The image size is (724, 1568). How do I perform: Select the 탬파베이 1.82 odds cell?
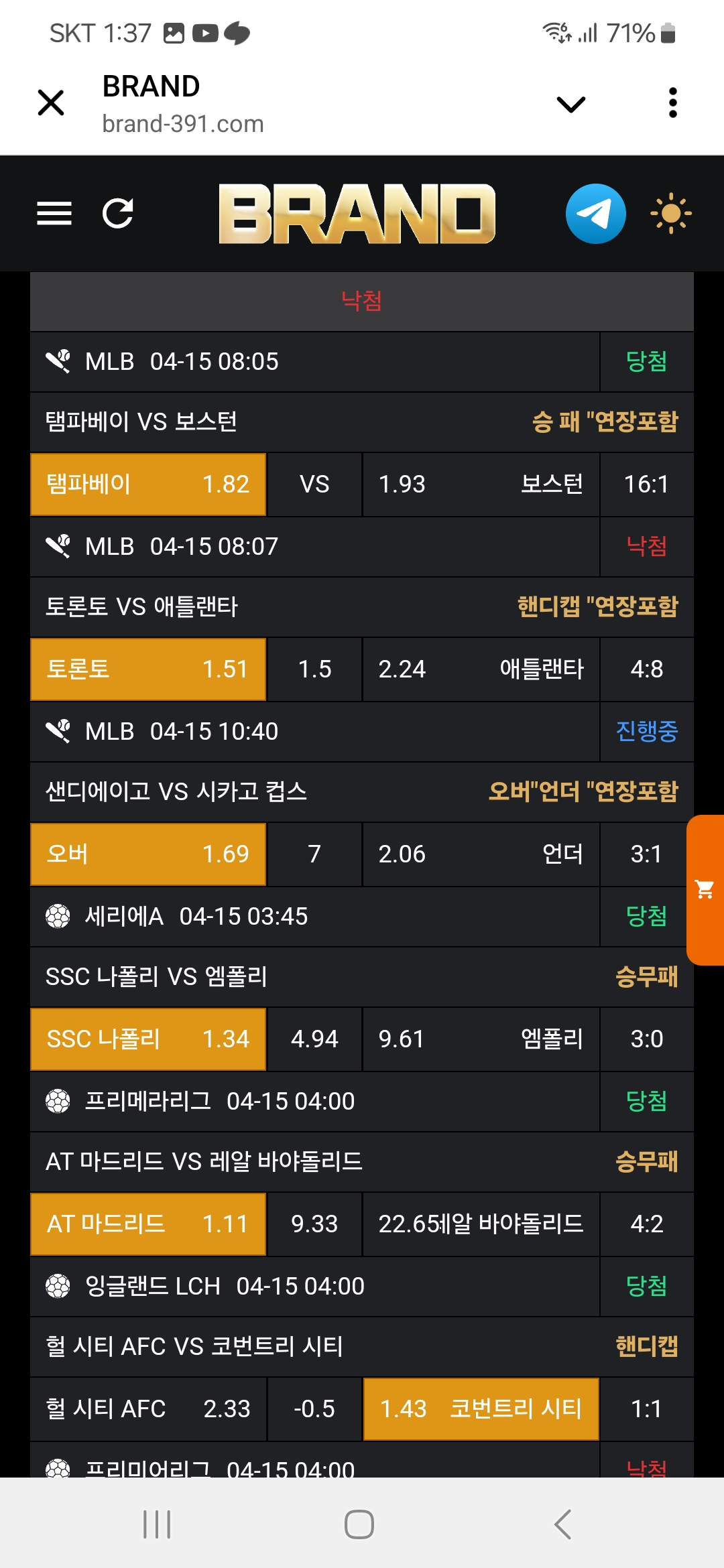[x=148, y=484]
